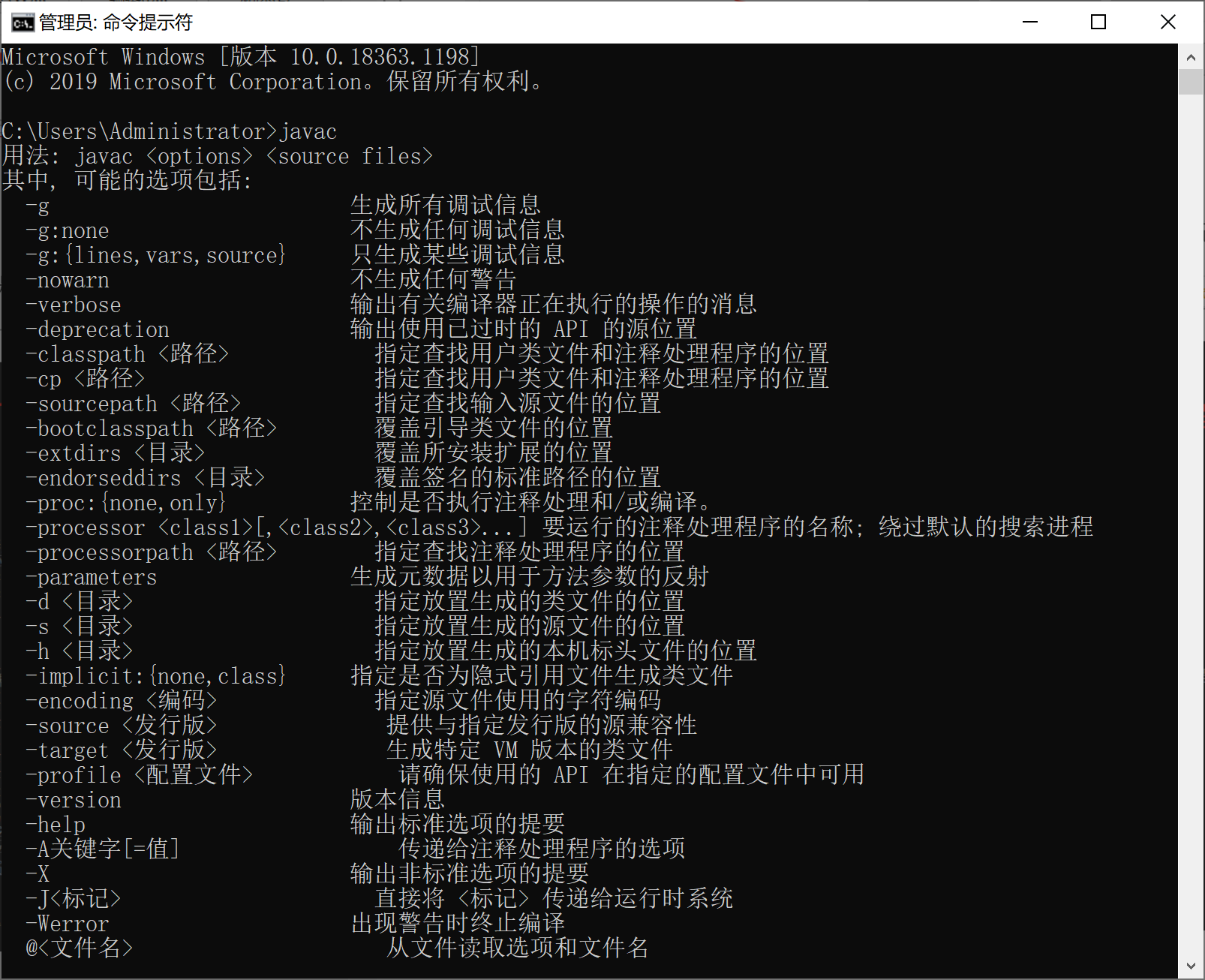Click the -d <目录> option
This screenshot has height=980, width=1205.
(x=80, y=602)
